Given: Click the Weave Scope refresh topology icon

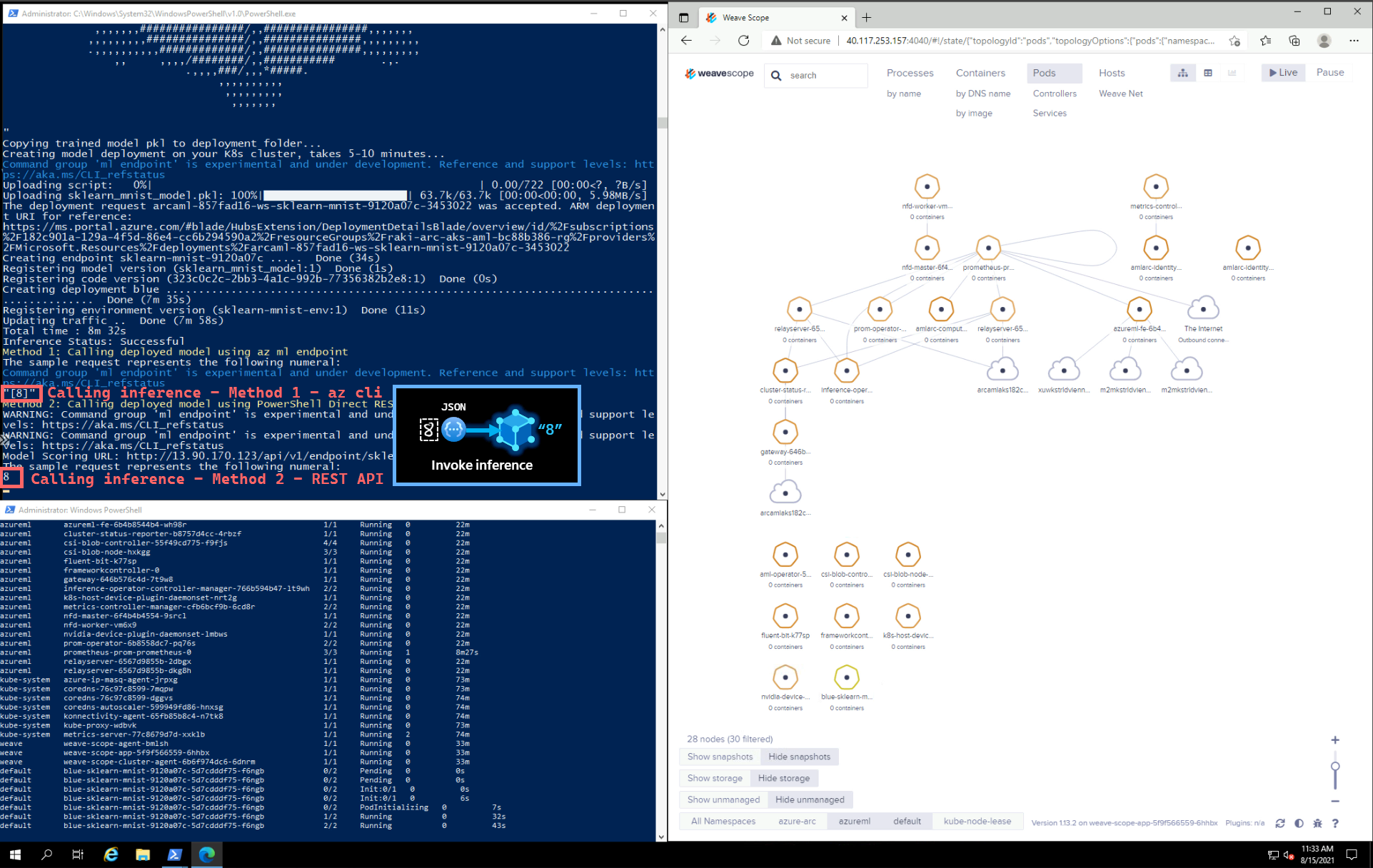Looking at the screenshot, I should [1280, 823].
